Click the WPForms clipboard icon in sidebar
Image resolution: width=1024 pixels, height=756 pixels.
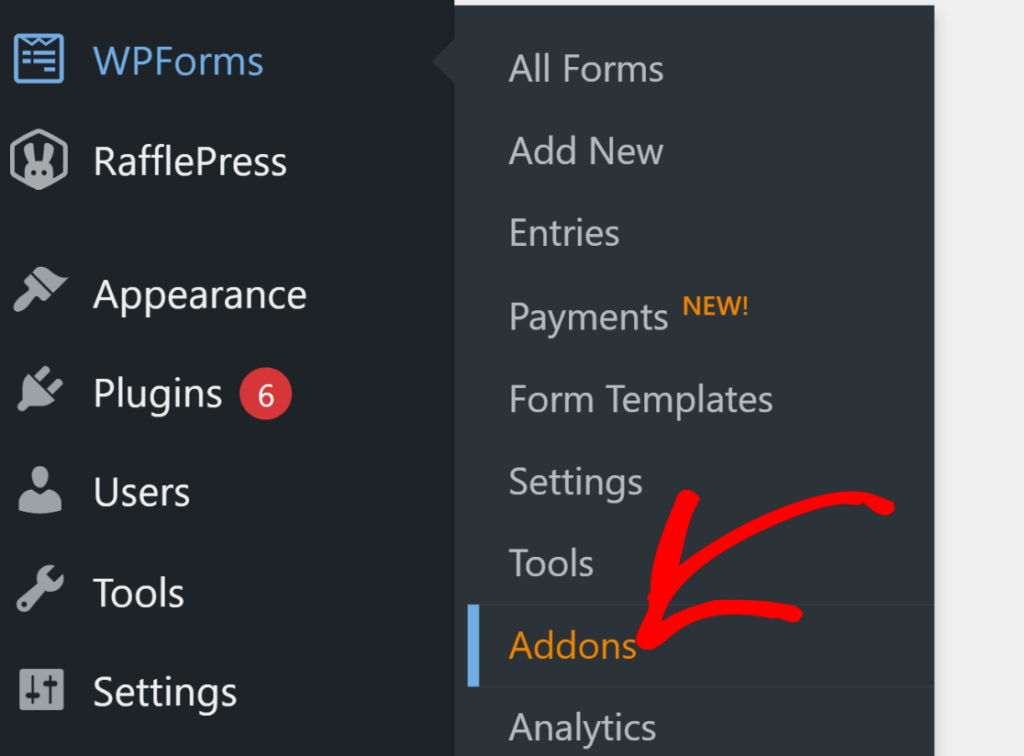tap(38, 59)
